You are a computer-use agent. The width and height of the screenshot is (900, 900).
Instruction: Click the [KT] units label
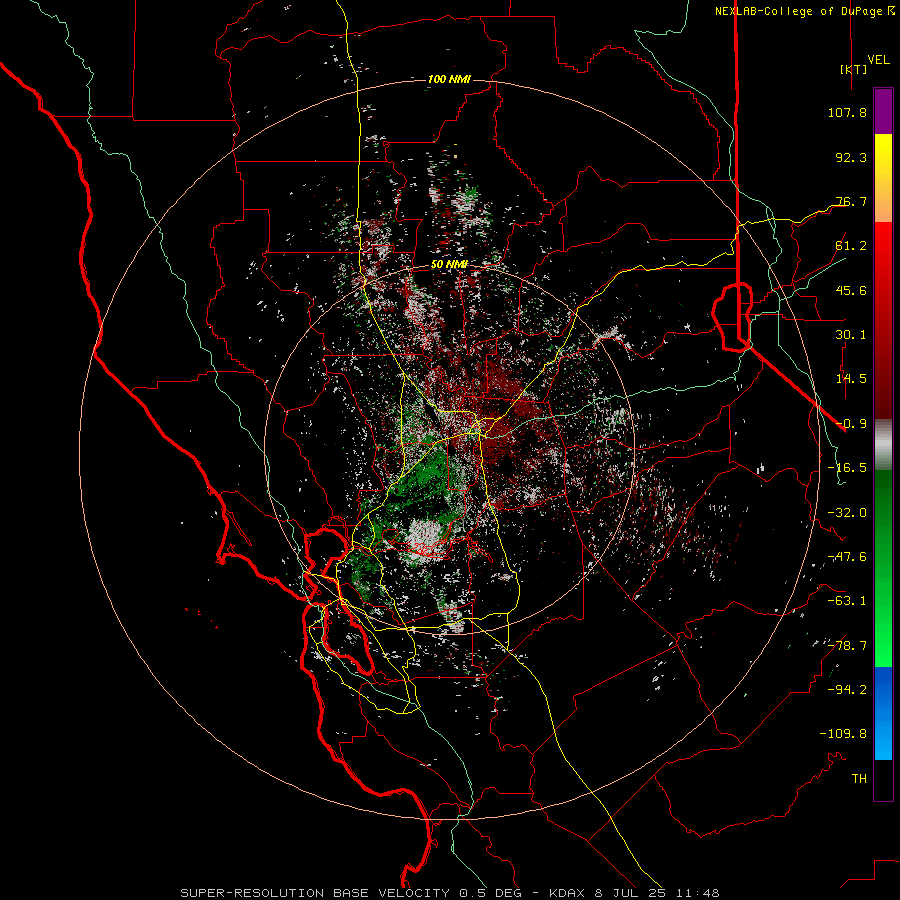854,69
